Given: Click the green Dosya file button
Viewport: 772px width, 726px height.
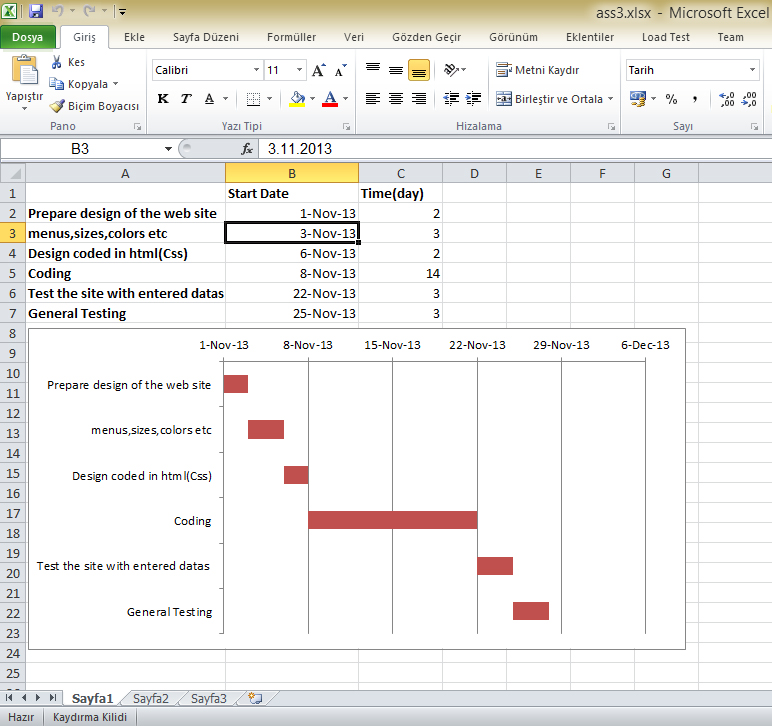Looking at the screenshot, I should coord(27,37).
